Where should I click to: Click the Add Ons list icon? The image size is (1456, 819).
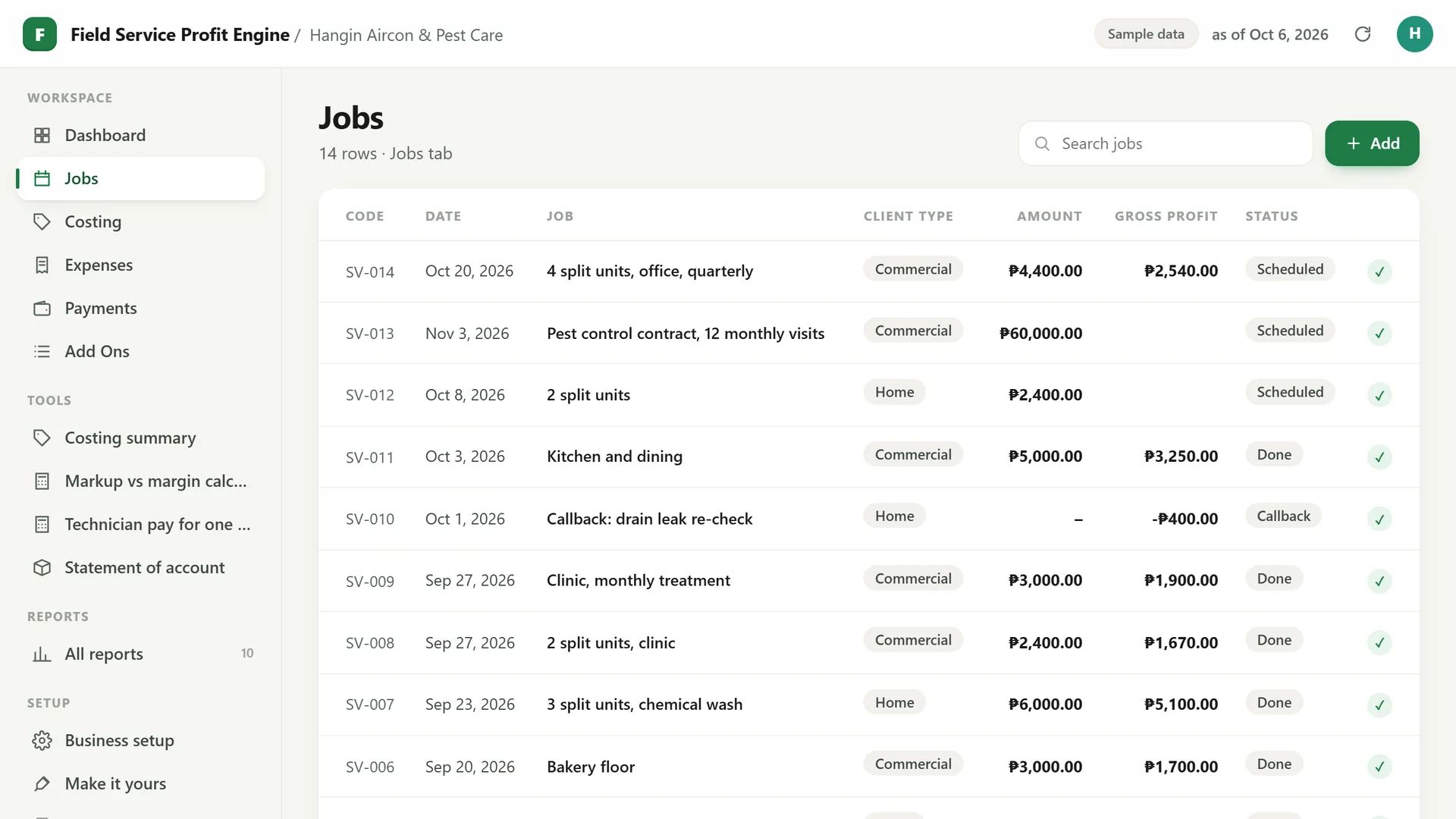click(42, 351)
